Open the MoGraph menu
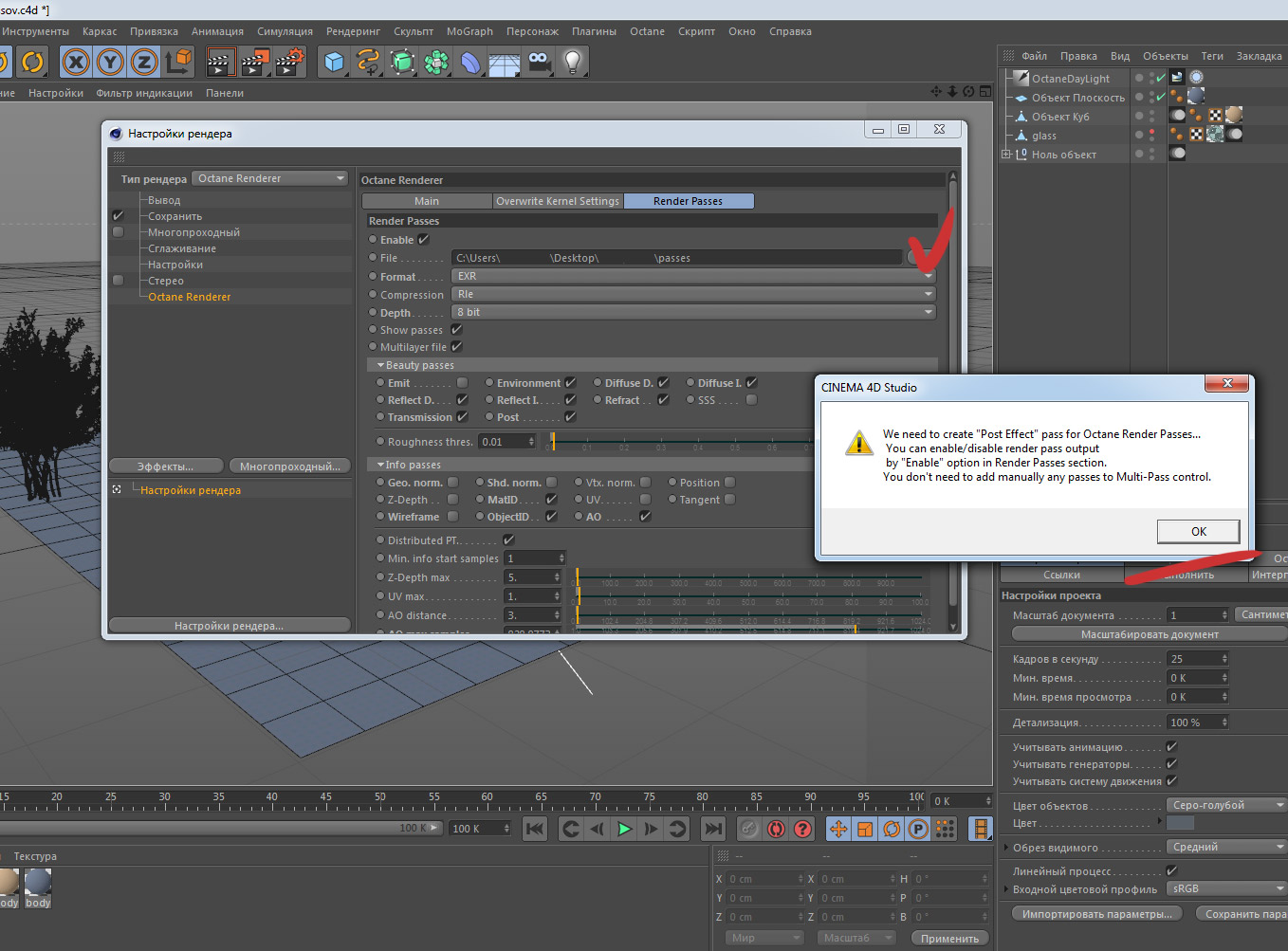 (x=469, y=31)
